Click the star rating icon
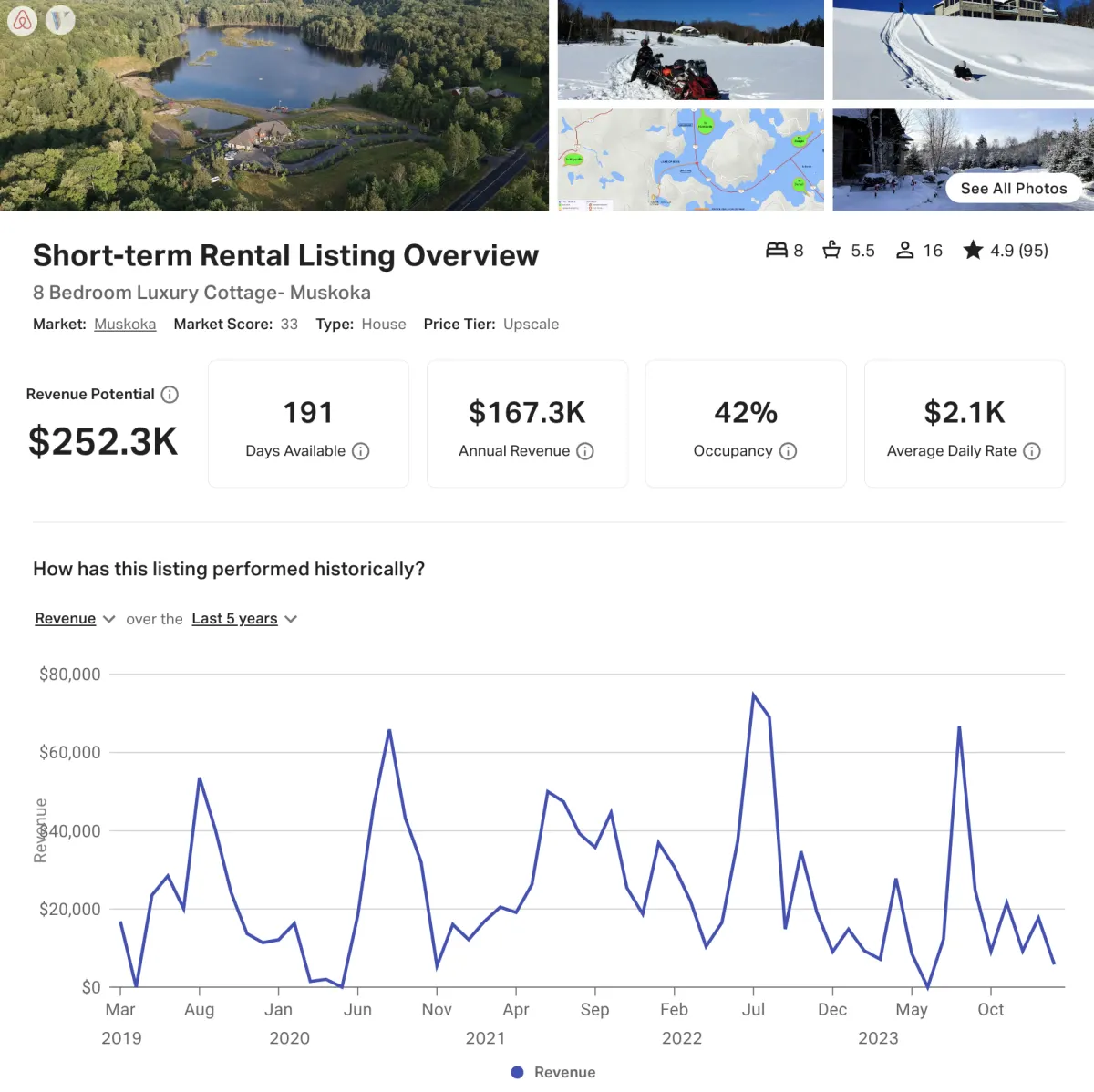1094x1092 pixels. tap(974, 250)
